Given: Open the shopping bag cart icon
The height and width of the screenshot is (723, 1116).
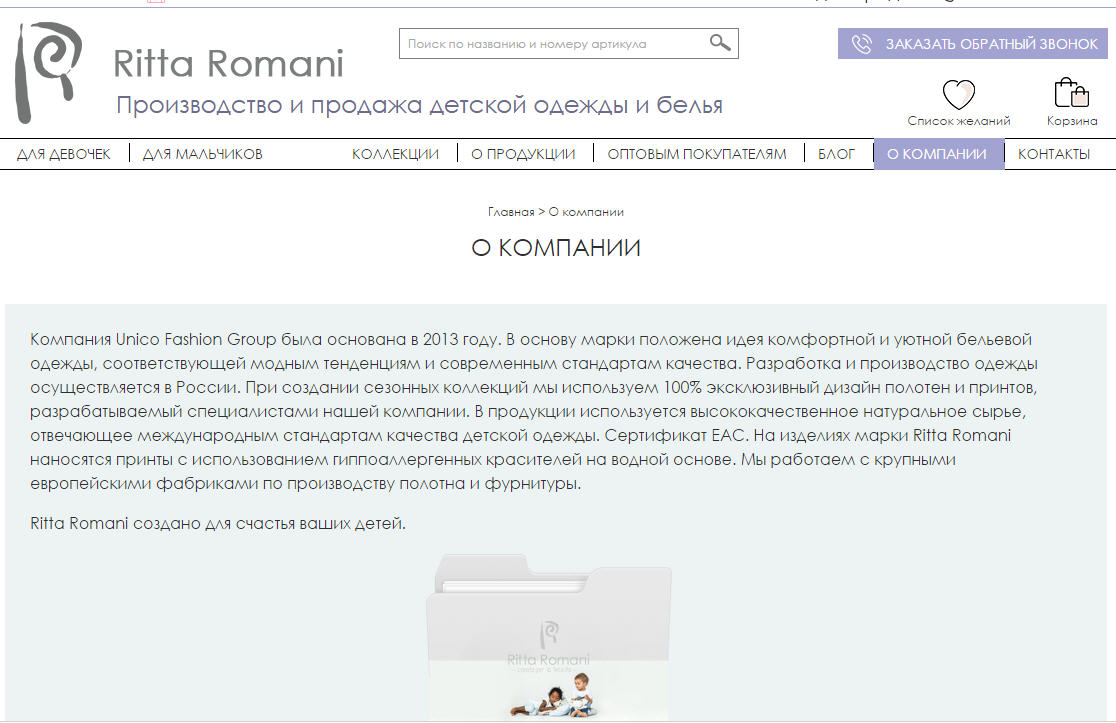Looking at the screenshot, I should point(1071,93).
